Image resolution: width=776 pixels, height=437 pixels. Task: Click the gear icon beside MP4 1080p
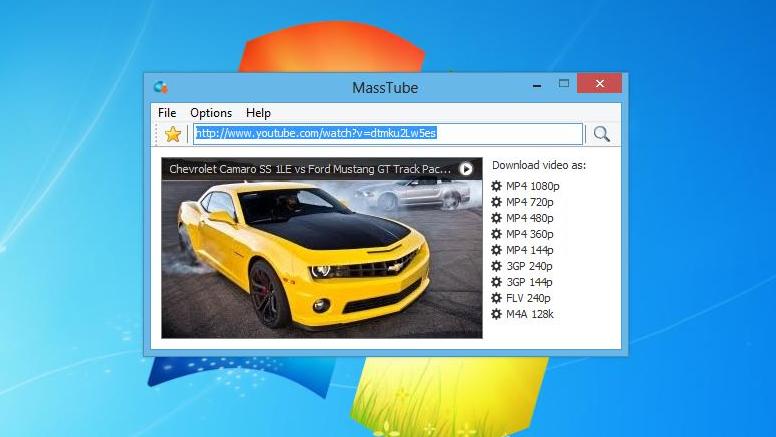coord(496,186)
